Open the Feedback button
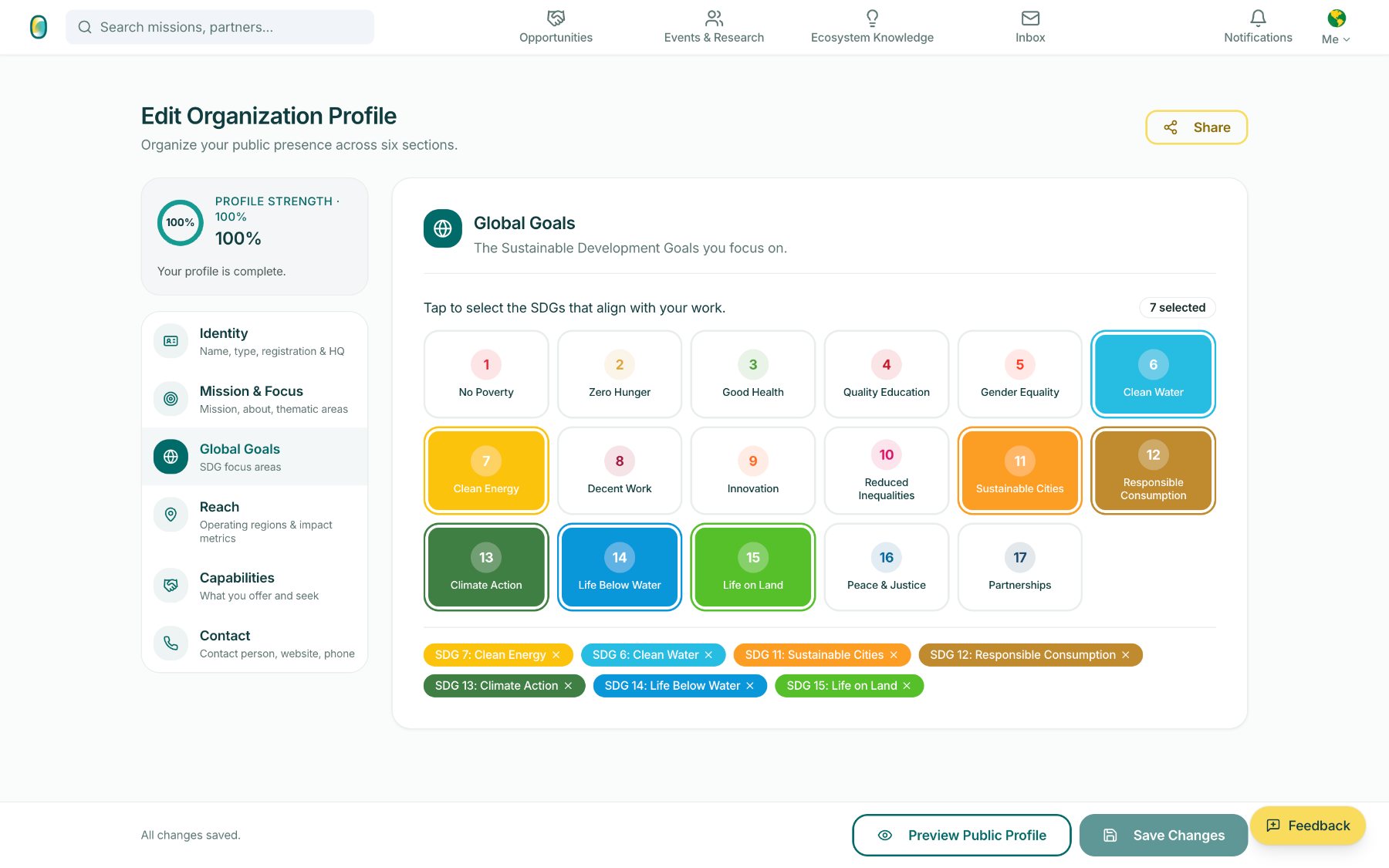Image resolution: width=1389 pixels, height=868 pixels. [x=1308, y=826]
